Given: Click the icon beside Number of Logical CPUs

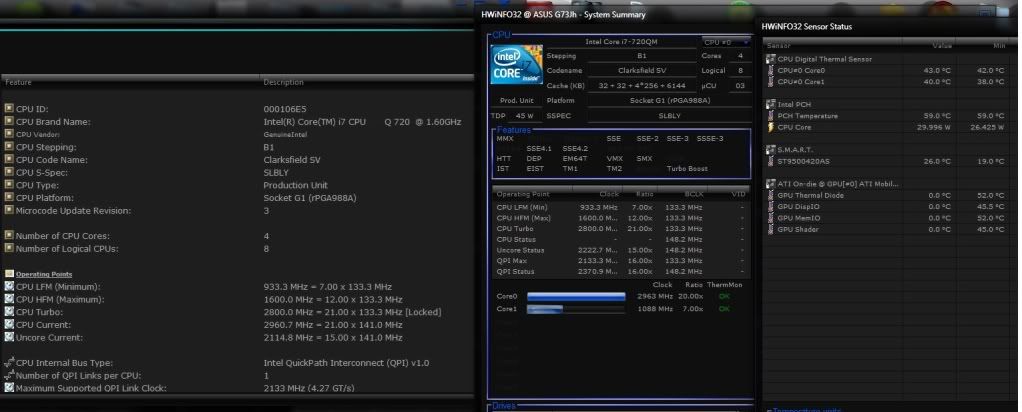Looking at the screenshot, I should (9, 248).
